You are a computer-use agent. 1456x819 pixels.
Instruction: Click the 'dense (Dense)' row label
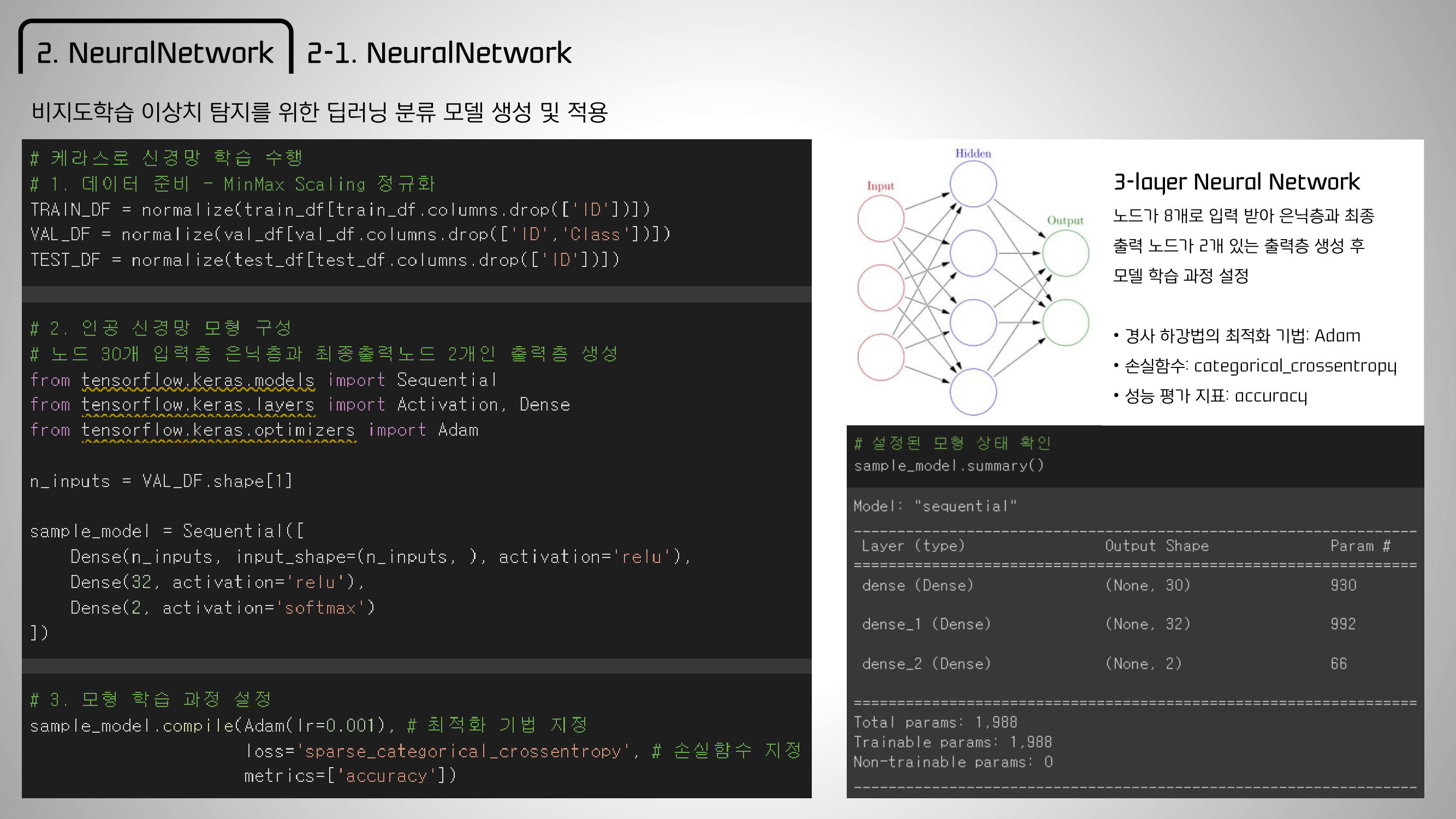pos(918,585)
